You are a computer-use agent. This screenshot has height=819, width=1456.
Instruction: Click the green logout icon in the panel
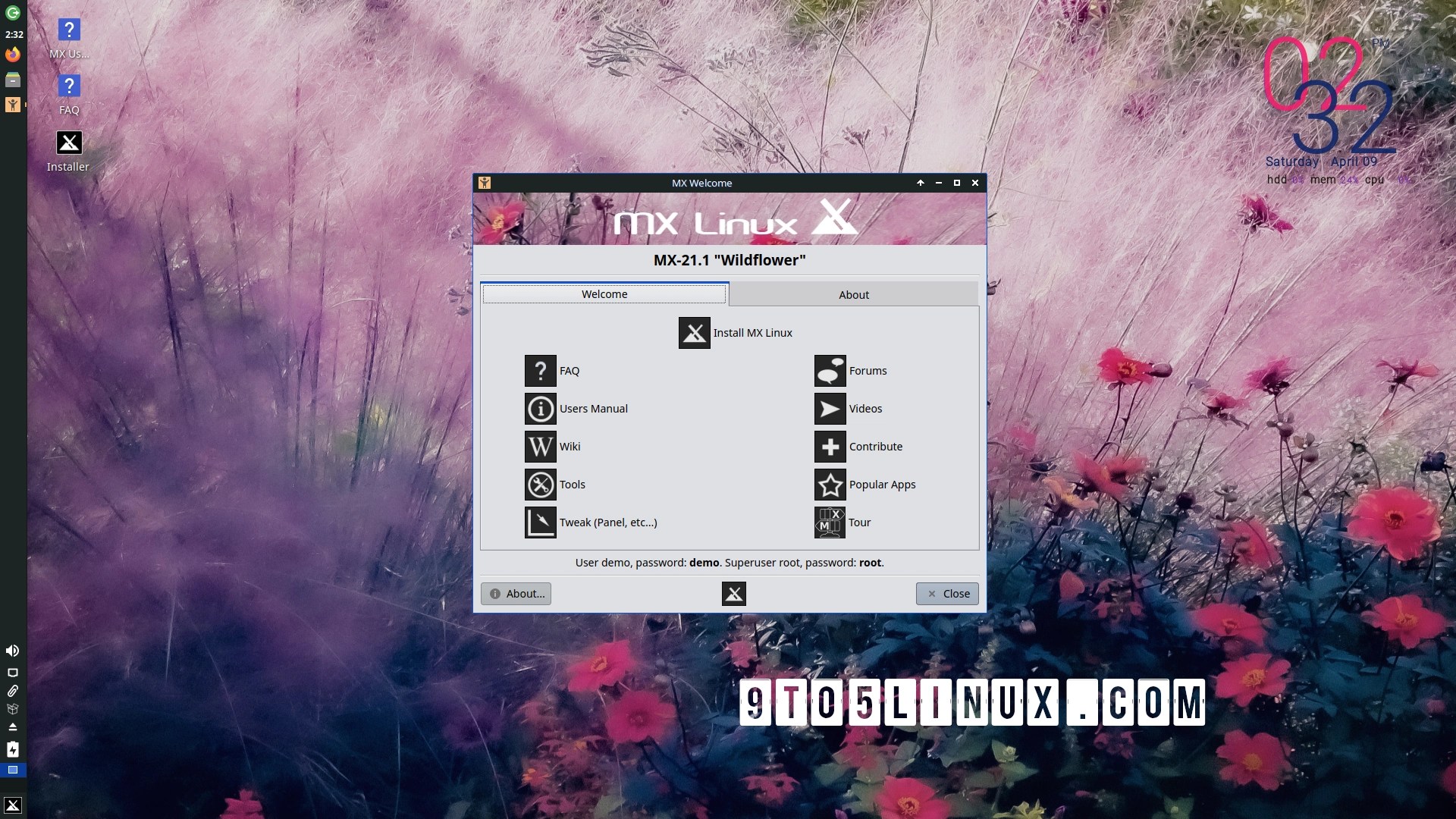click(x=13, y=13)
